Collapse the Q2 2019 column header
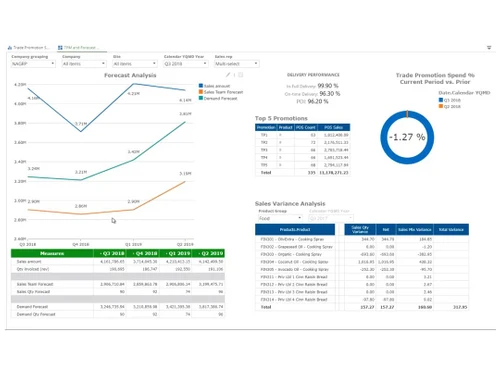 (x=208, y=253)
